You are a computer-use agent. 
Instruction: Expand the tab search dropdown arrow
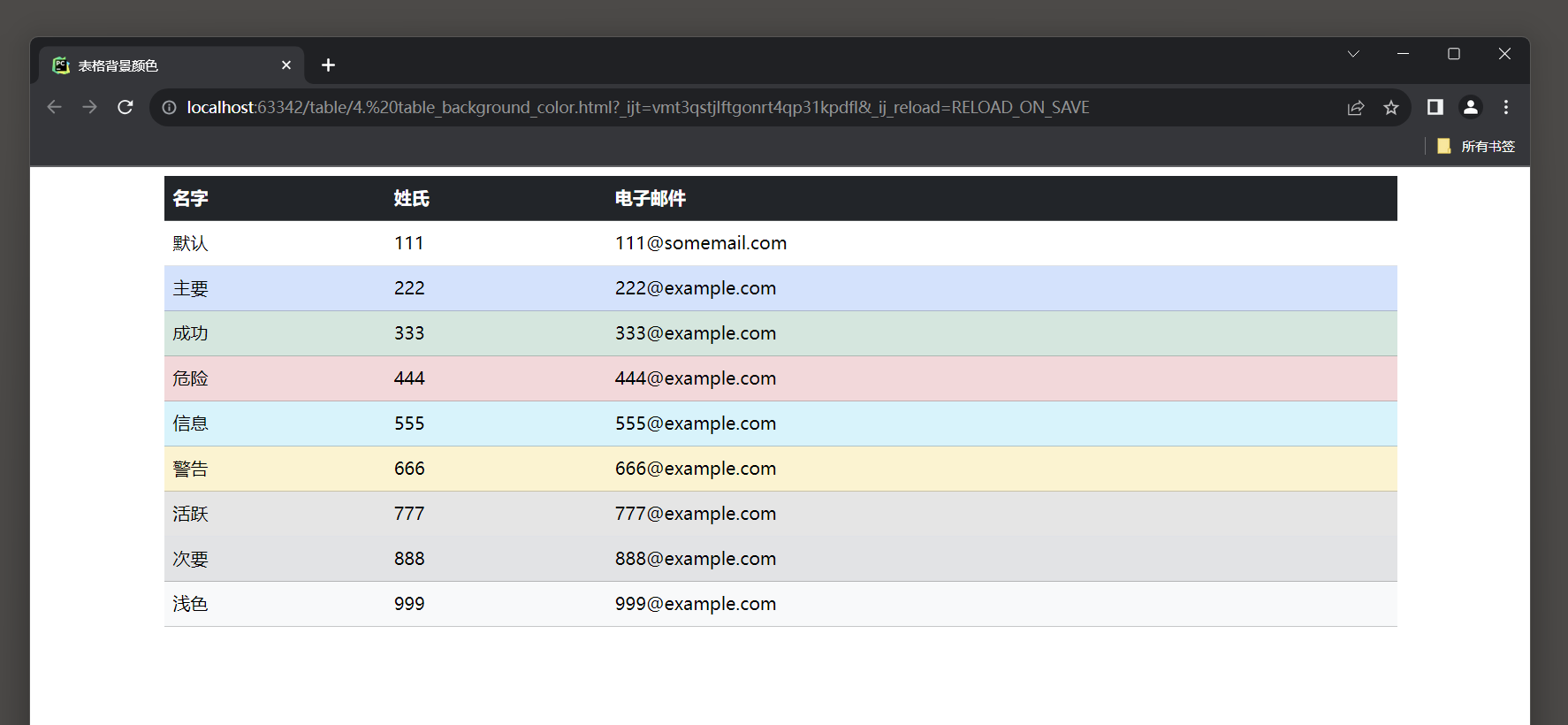coord(1353,54)
